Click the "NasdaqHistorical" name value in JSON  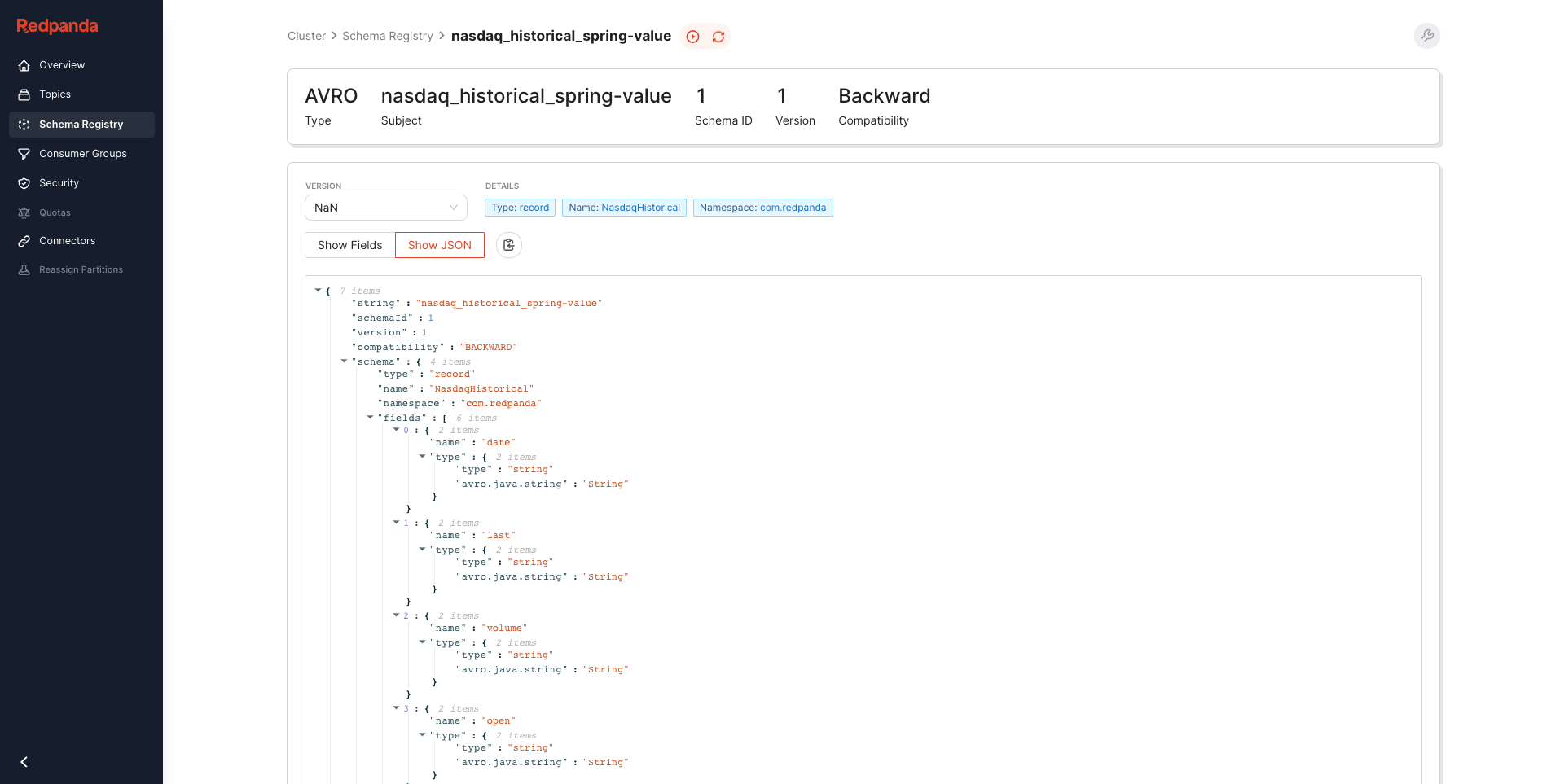point(481,389)
